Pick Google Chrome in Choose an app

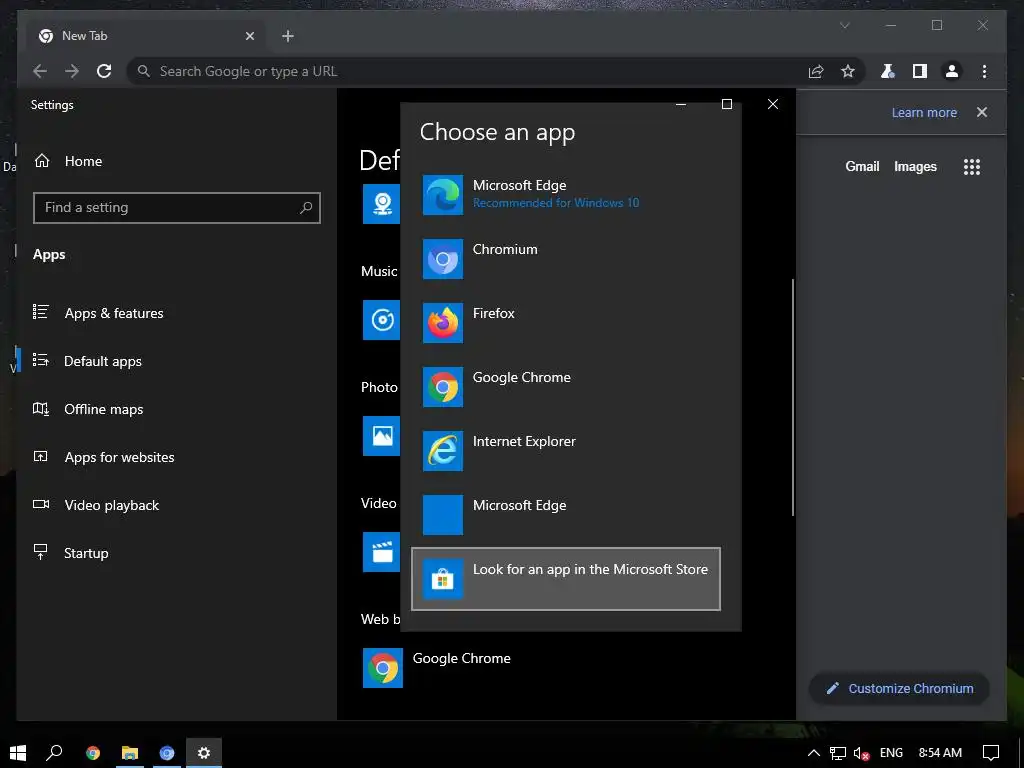(566, 387)
